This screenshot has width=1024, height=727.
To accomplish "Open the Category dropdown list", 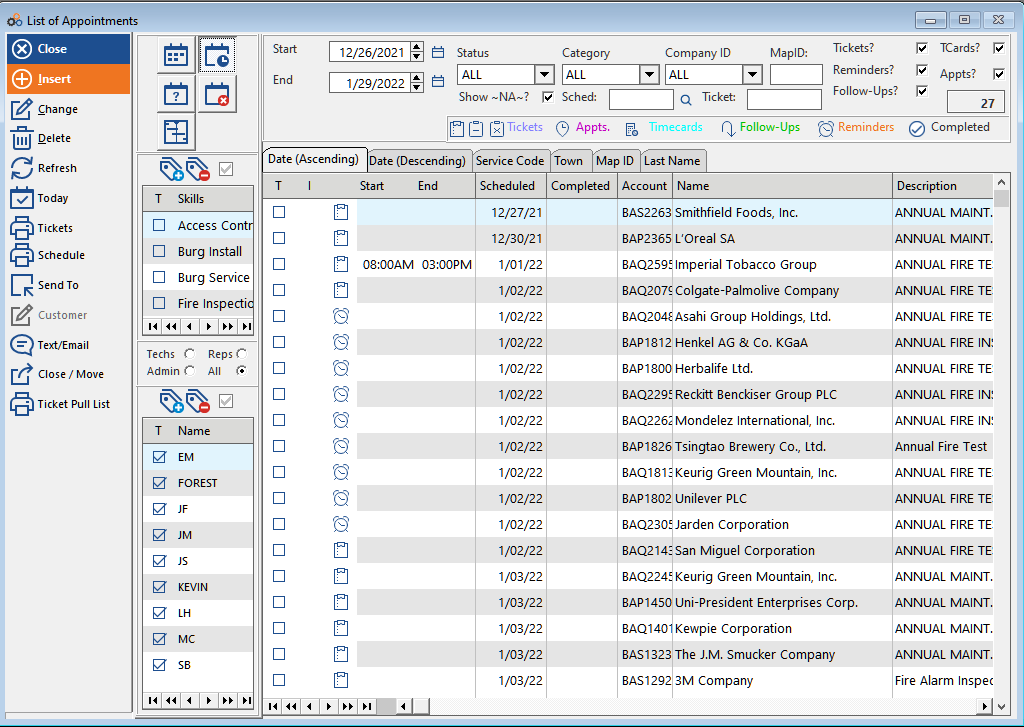I will (x=649, y=75).
